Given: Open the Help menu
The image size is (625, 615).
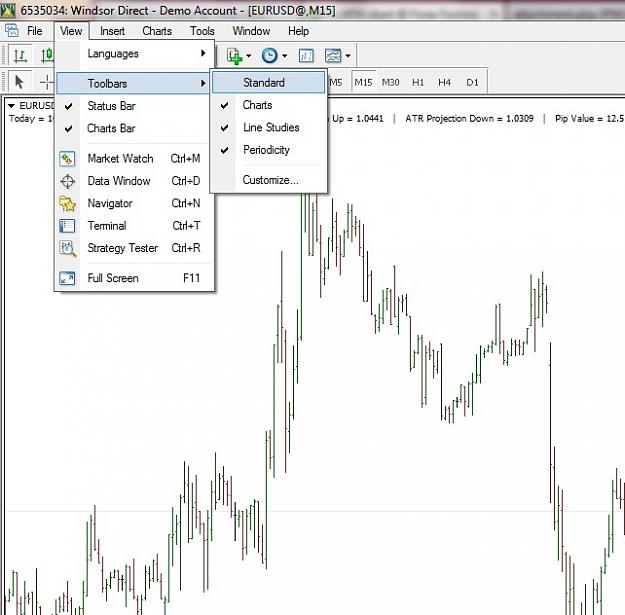Looking at the screenshot, I should point(298,31).
